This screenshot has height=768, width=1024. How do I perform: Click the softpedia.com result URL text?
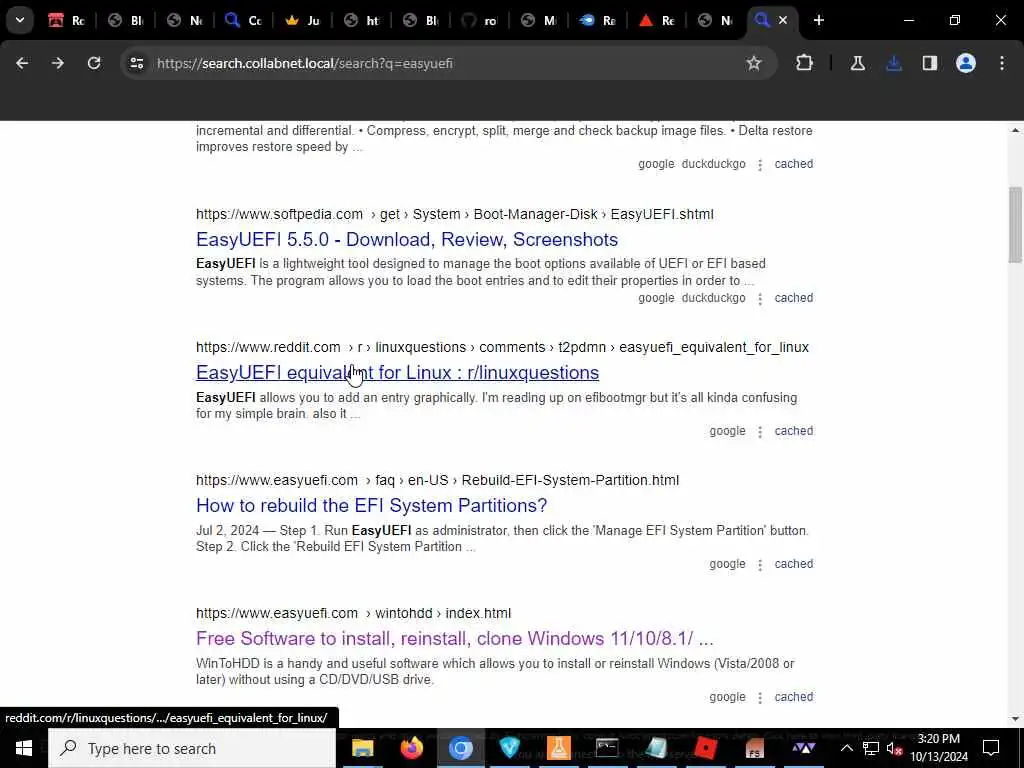455,214
